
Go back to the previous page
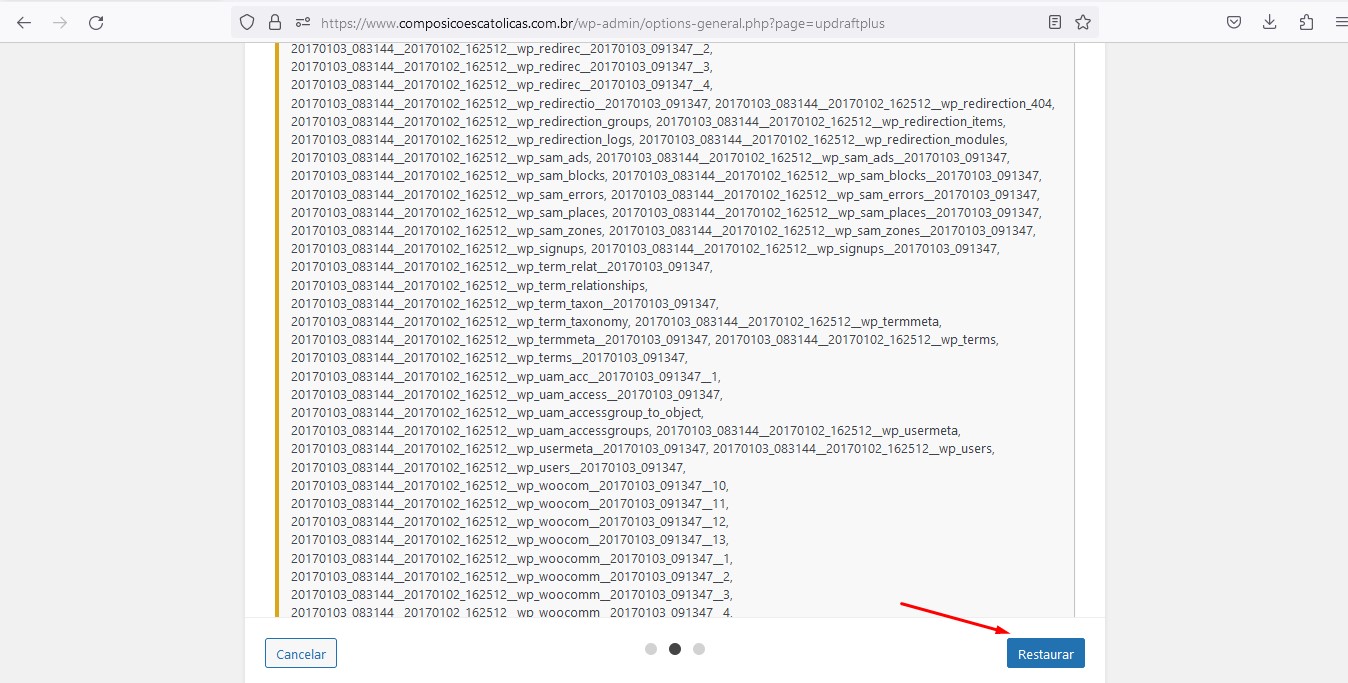[24, 22]
